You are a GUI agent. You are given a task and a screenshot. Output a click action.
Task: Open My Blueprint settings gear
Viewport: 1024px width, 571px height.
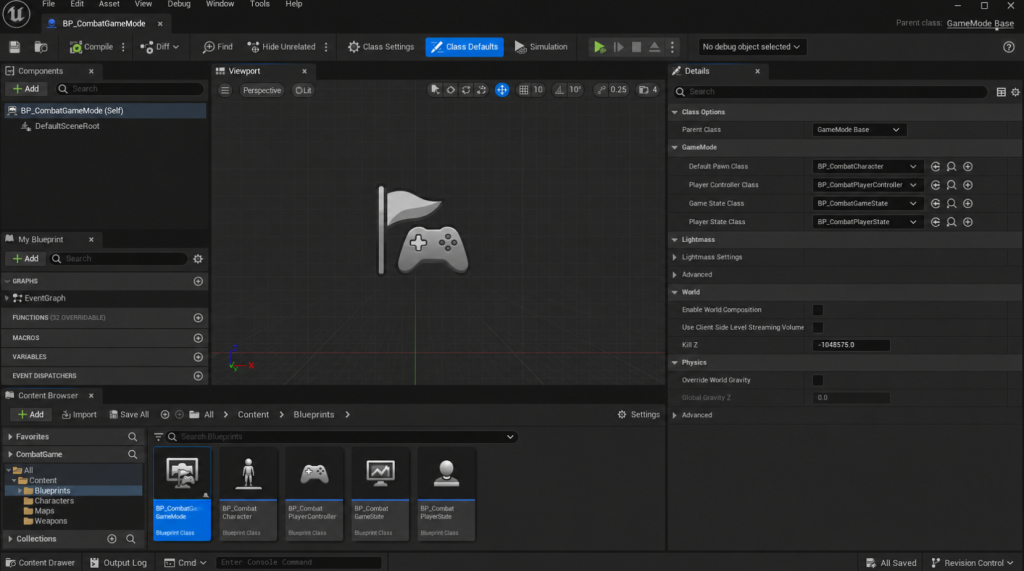coord(198,259)
